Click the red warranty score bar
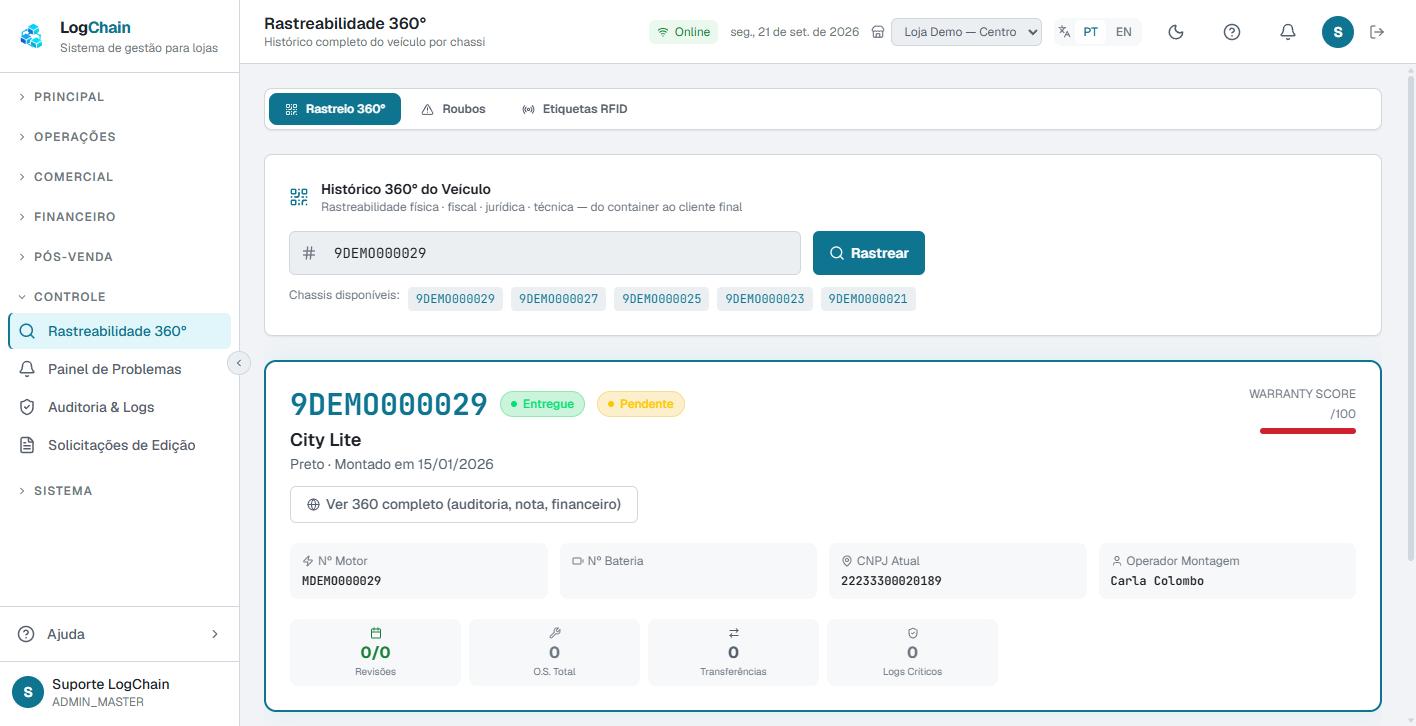The width and height of the screenshot is (1416, 726). [1308, 431]
